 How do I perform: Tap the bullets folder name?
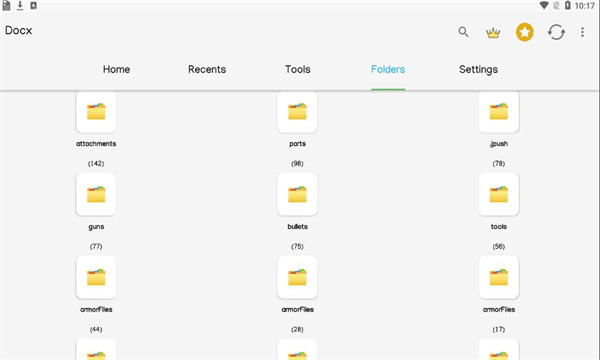click(x=297, y=226)
